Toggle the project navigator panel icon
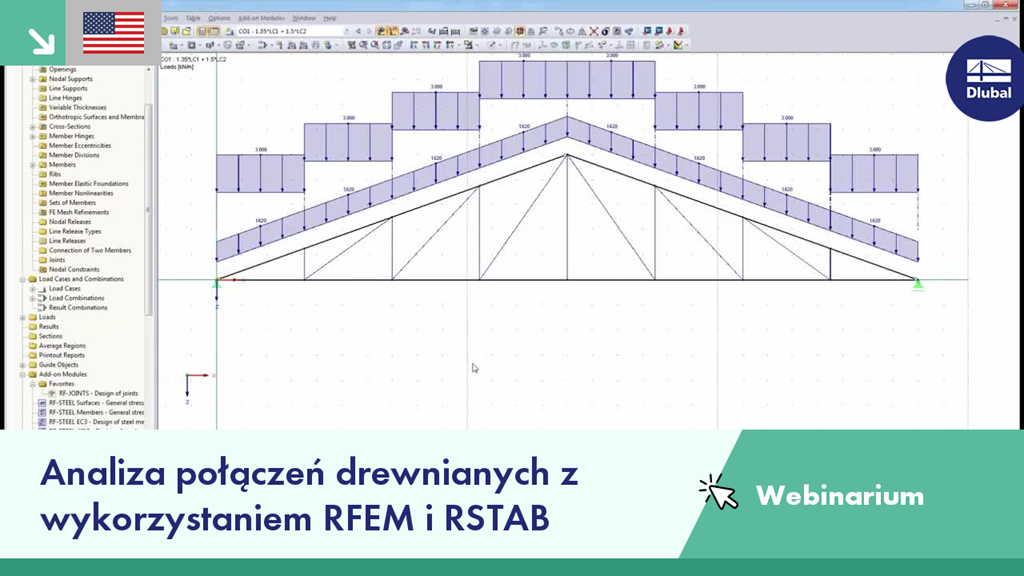 click(202, 31)
